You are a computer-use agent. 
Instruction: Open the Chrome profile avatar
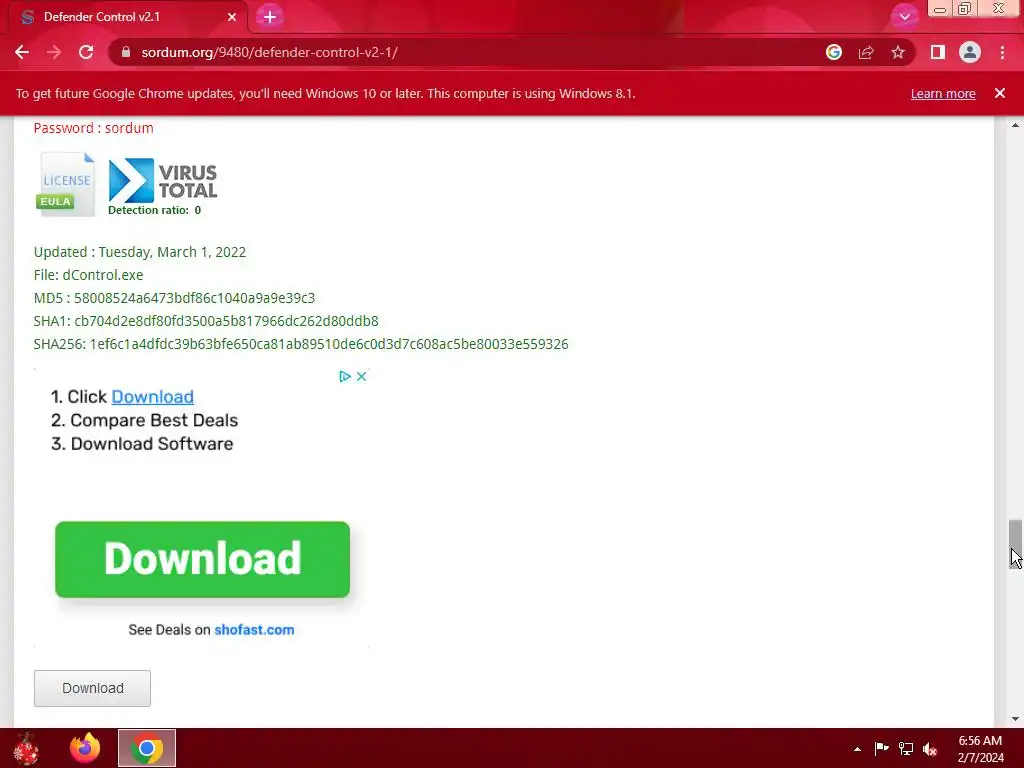[970, 52]
